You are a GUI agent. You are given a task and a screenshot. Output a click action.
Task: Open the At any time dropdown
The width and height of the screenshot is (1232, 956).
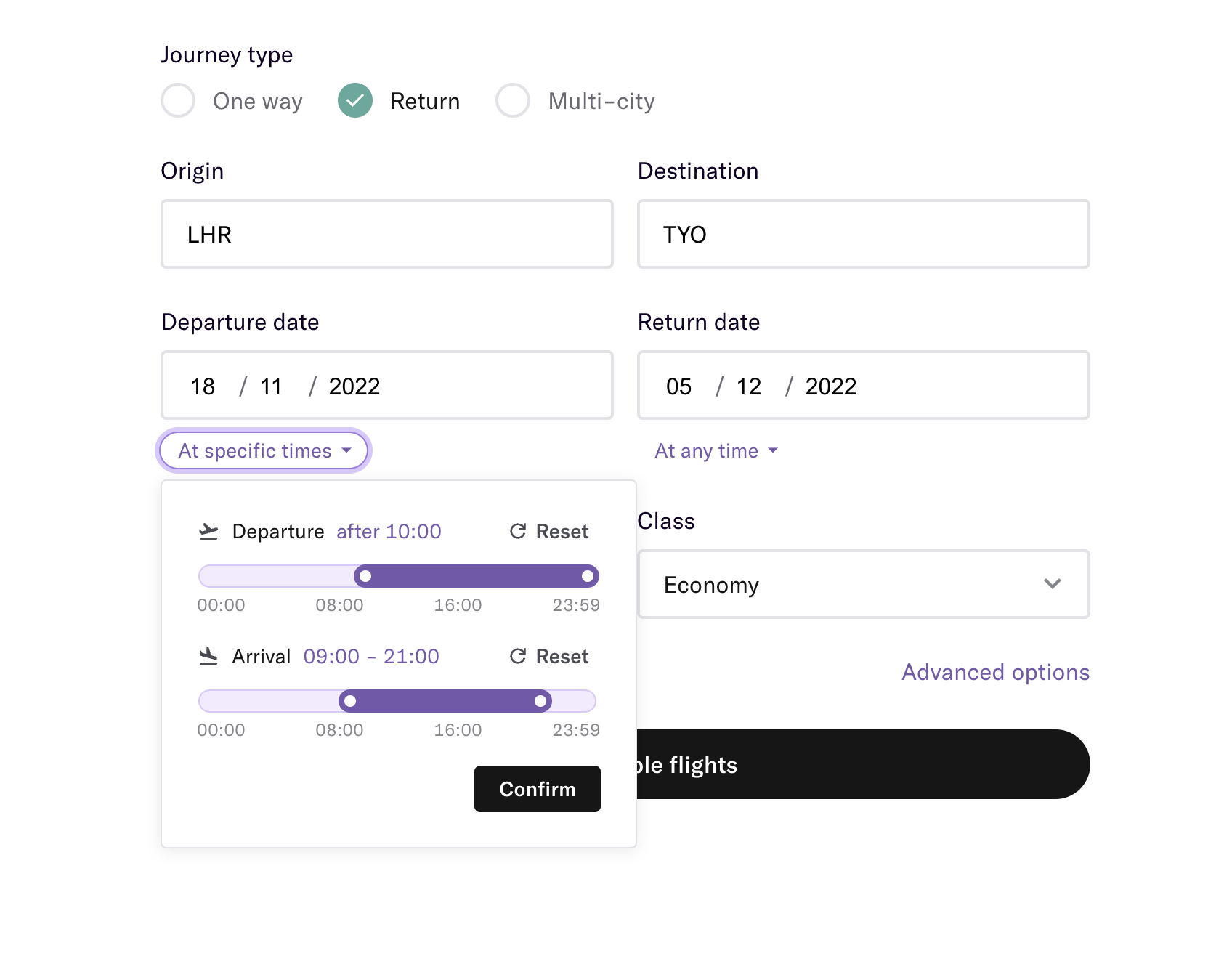[x=716, y=451]
